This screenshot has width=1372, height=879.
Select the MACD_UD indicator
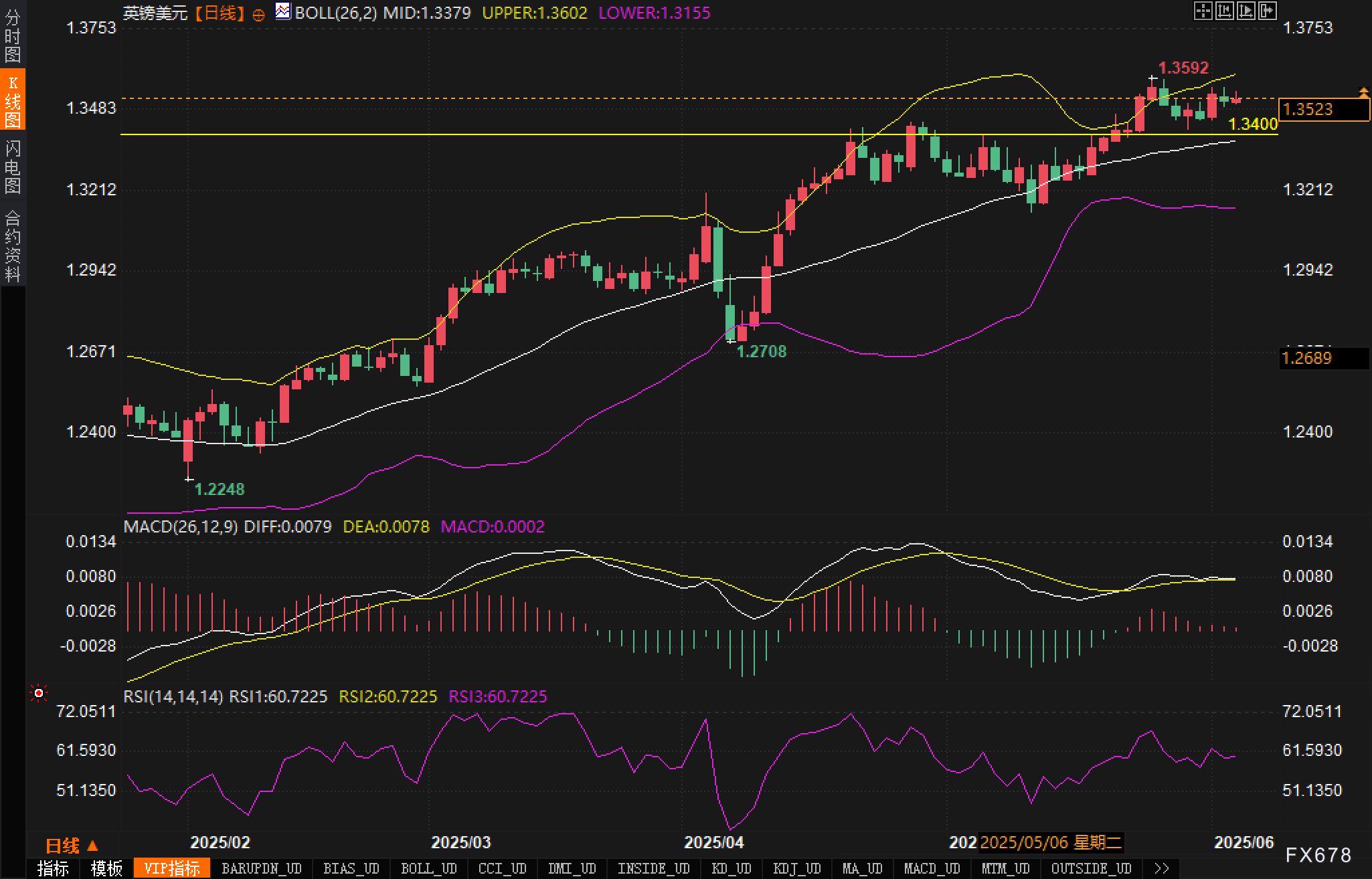point(932,868)
